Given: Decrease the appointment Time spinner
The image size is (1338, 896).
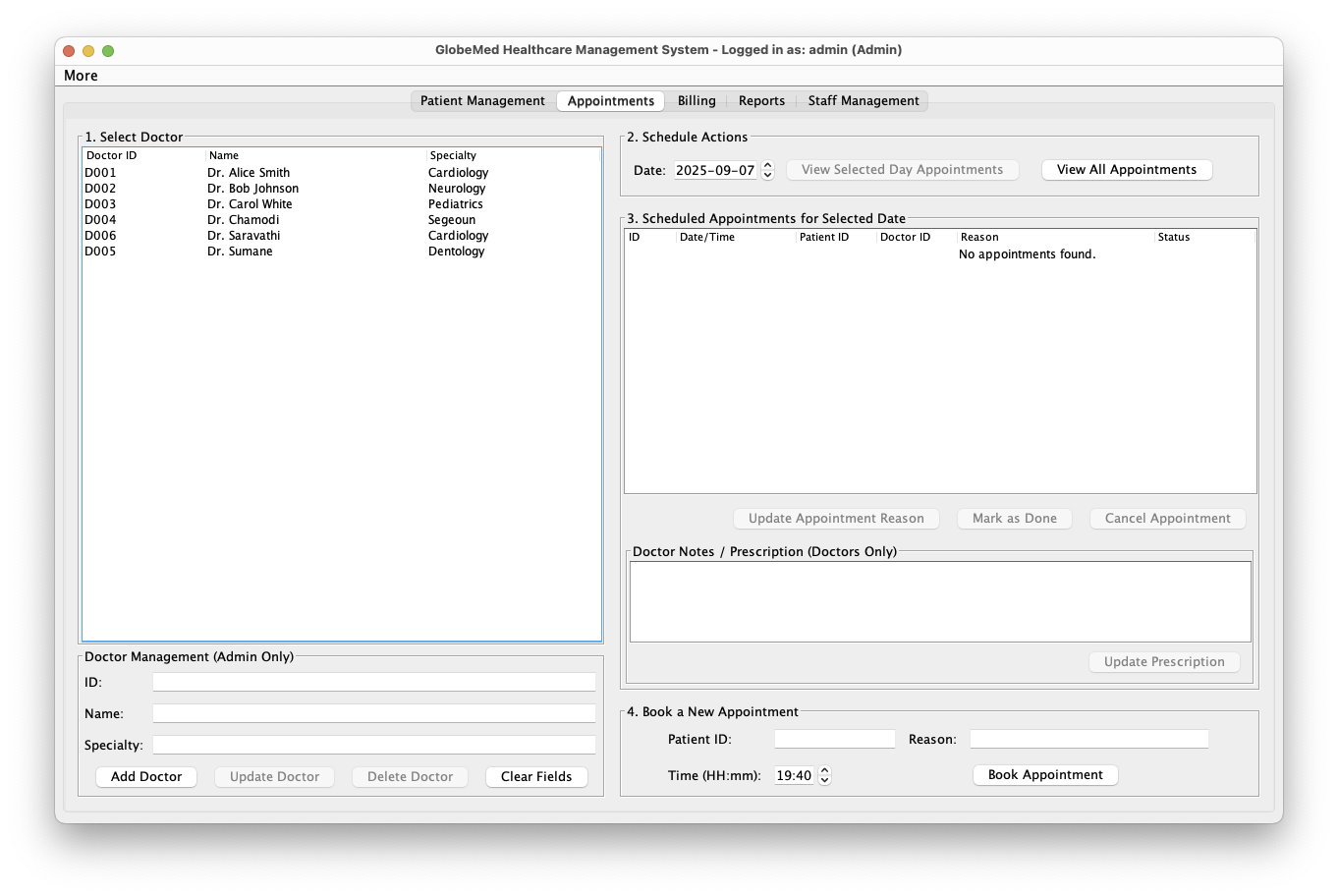Looking at the screenshot, I should [x=825, y=781].
